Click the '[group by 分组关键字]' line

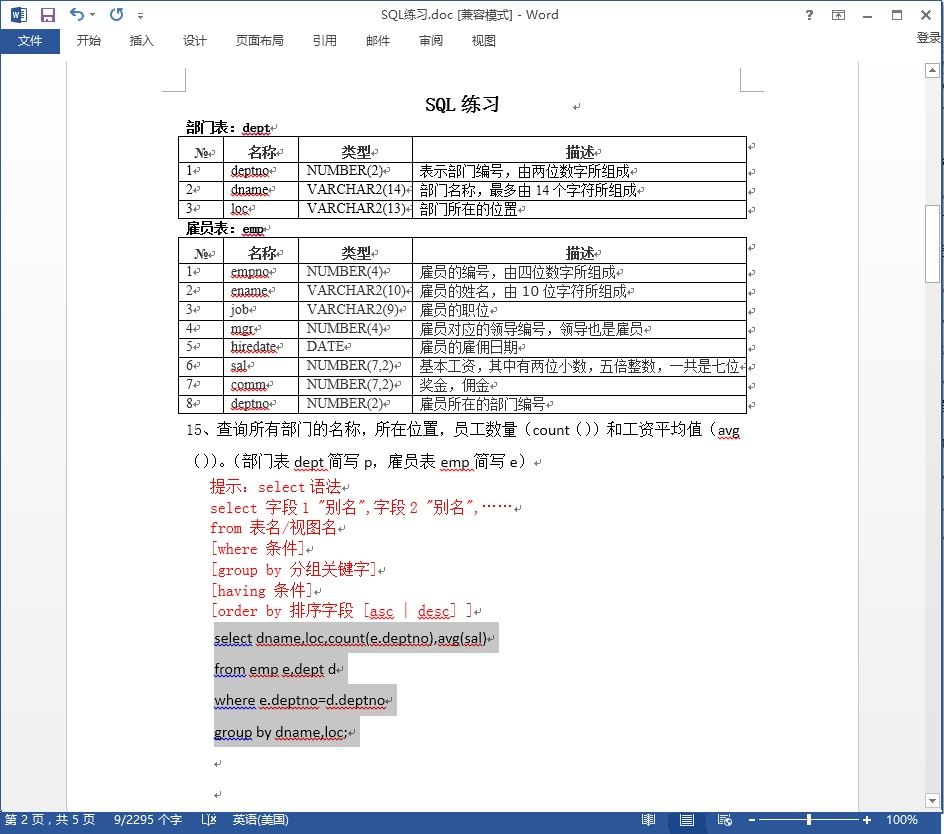click(x=294, y=570)
